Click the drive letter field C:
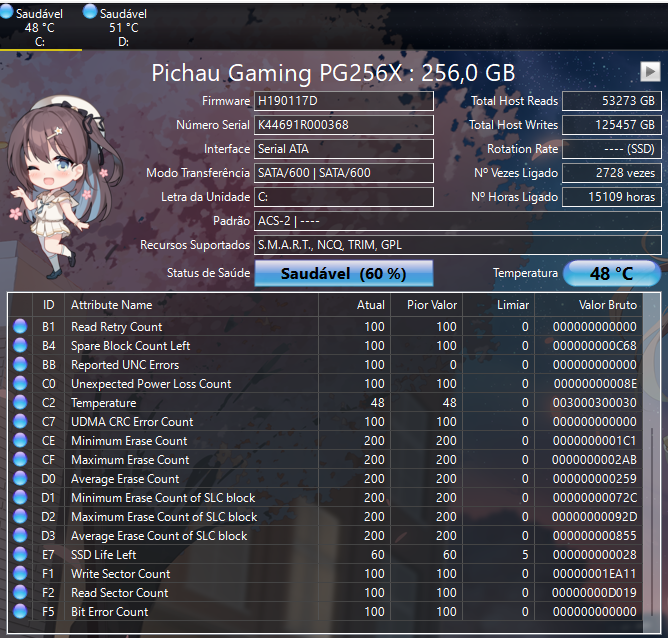The height and width of the screenshot is (638, 668). pos(344,197)
